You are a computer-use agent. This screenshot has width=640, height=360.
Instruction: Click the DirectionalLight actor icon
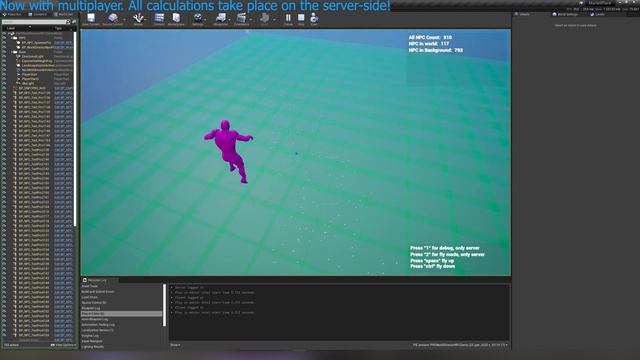[18, 56]
